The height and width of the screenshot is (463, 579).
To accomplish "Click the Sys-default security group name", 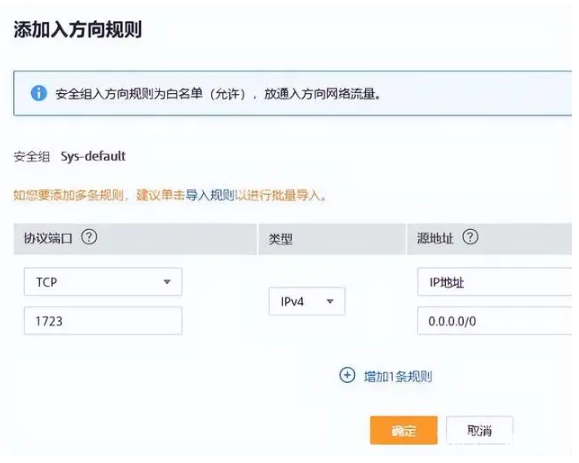I will coord(93,156).
